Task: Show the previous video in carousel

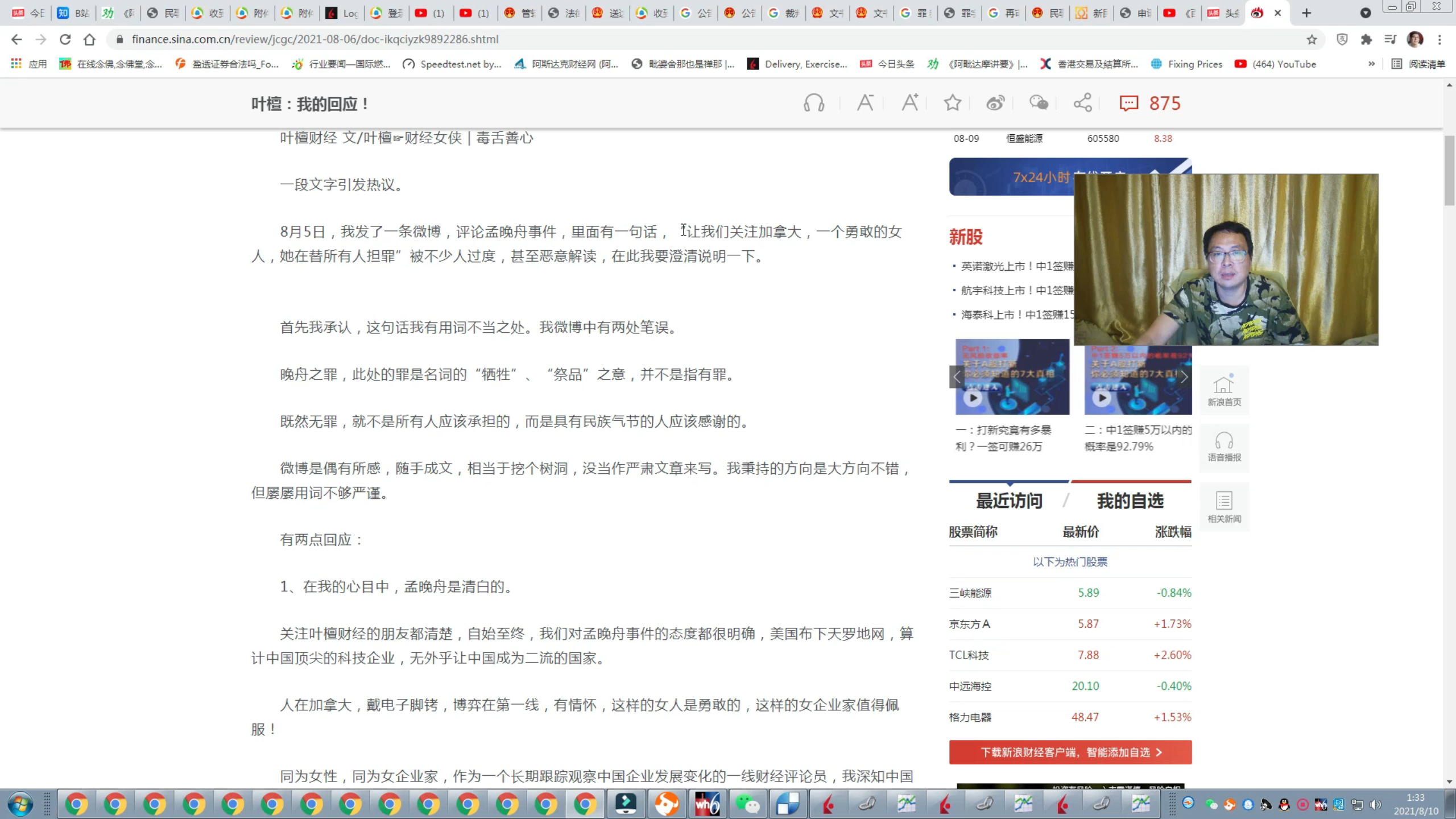Action: pos(957,377)
